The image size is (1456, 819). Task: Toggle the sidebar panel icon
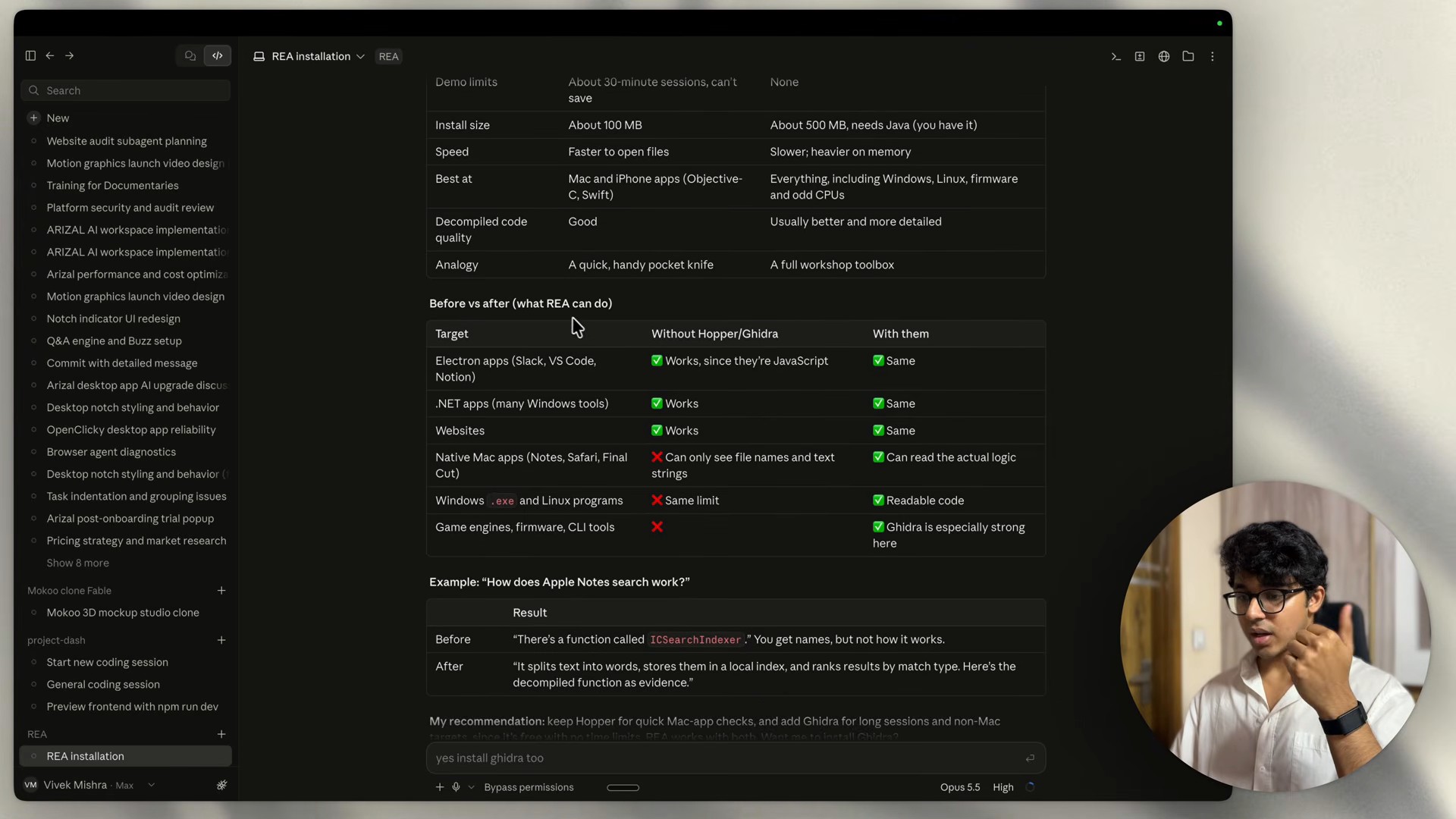coord(30,55)
